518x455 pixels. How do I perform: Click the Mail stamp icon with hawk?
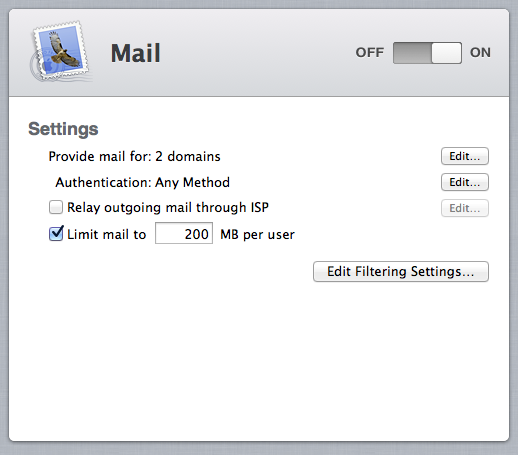point(61,51)
